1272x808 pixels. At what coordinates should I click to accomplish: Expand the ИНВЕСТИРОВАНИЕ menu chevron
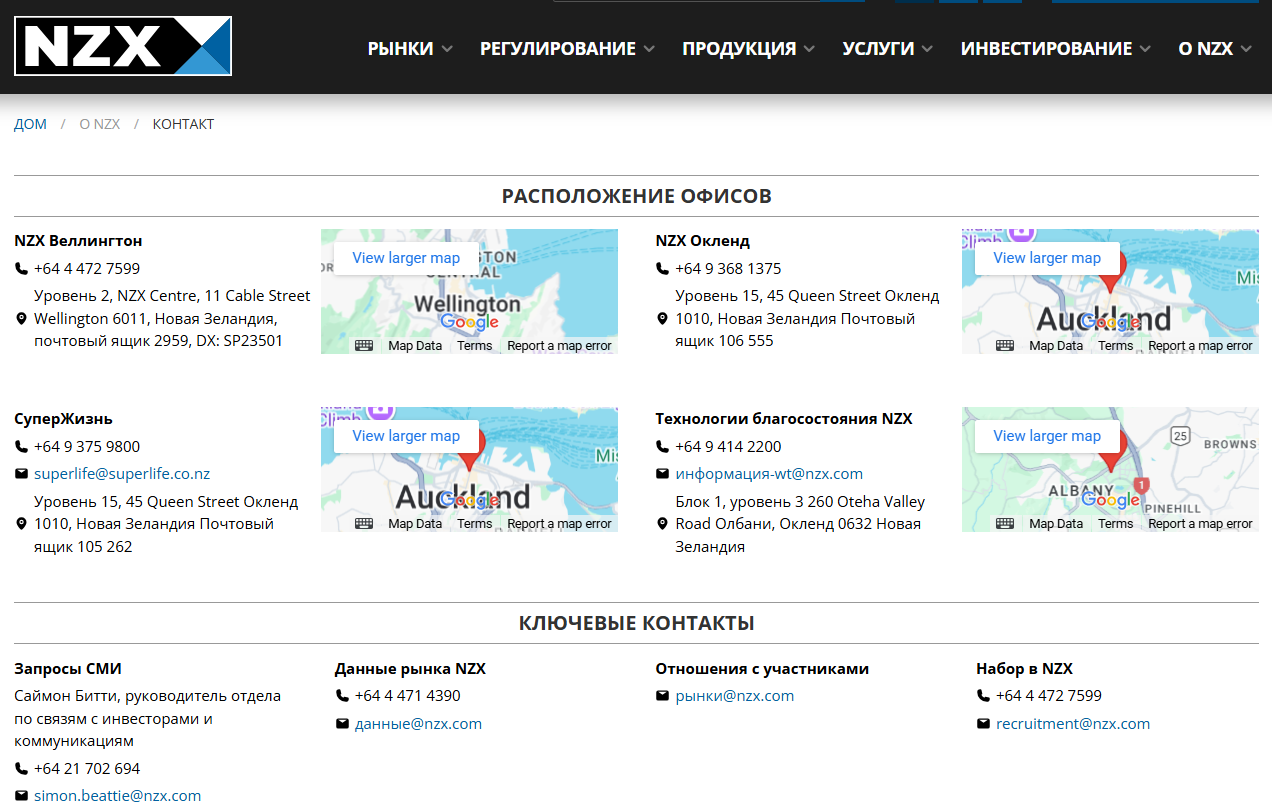click(x=1144, y=49)
